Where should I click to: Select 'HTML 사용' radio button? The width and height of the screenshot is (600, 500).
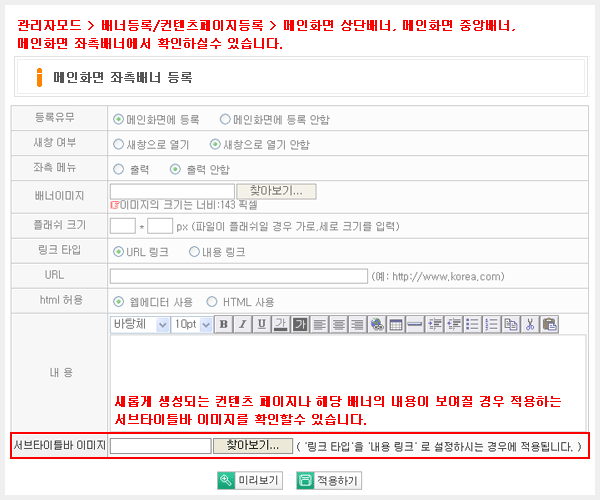tap(212, 301)
